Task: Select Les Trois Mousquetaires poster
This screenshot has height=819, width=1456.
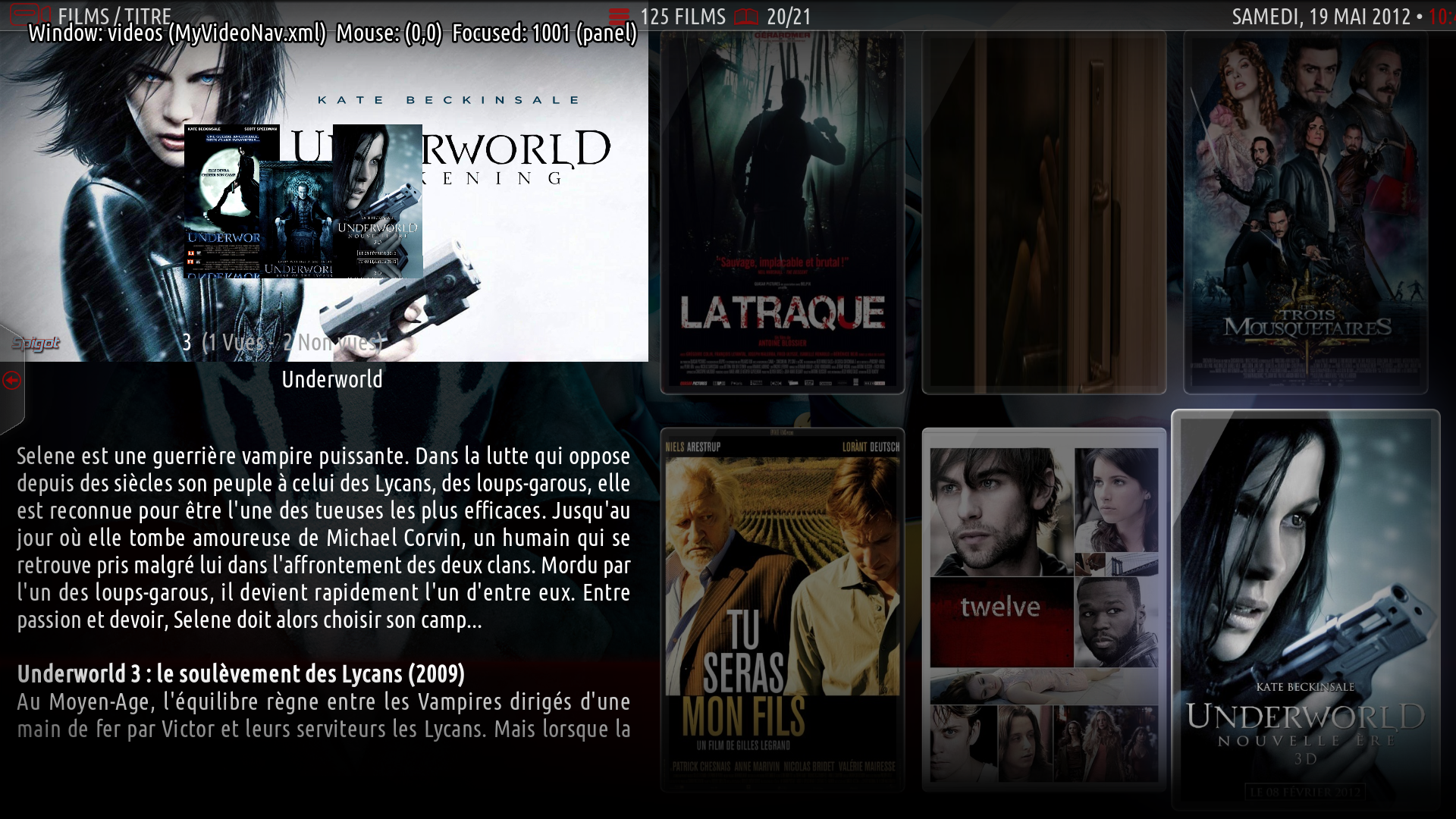Action: click(x=1305, y=212)
